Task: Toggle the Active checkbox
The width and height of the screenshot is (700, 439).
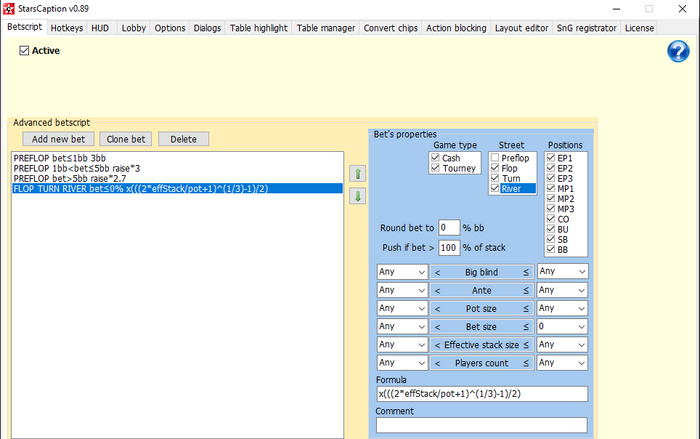Action: click(25, 50)
